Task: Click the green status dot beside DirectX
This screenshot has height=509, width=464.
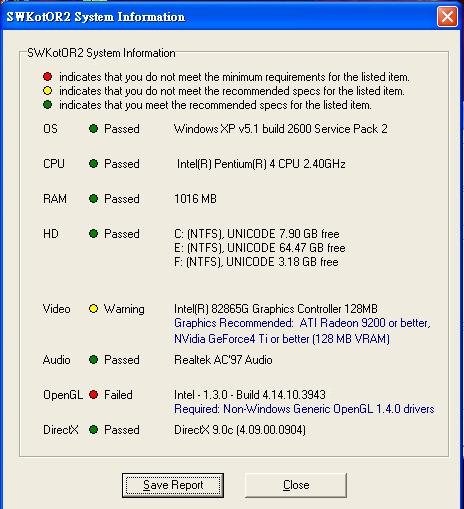Action: [x=94, y=430]
